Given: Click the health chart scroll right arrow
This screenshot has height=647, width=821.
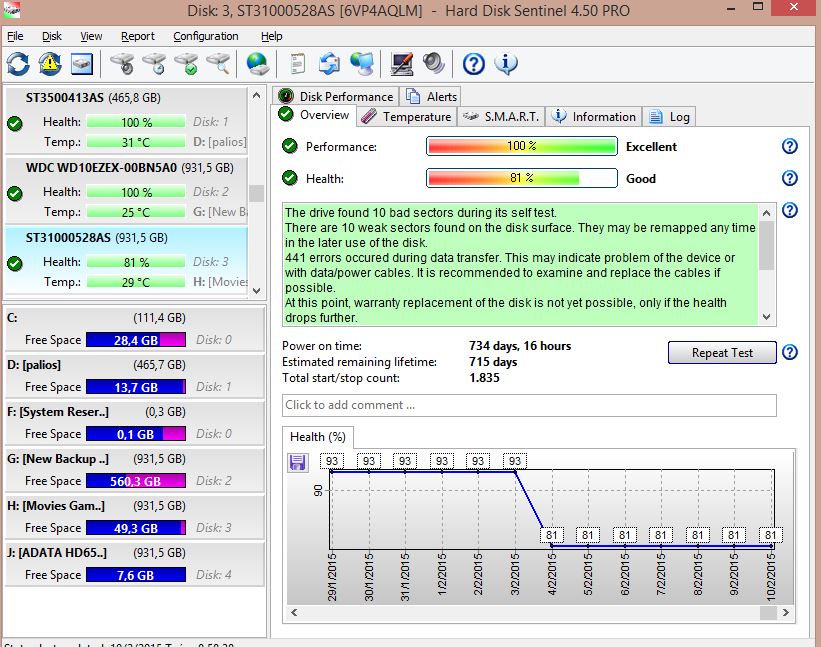Looking at the screenshot, I should (785, 612).
